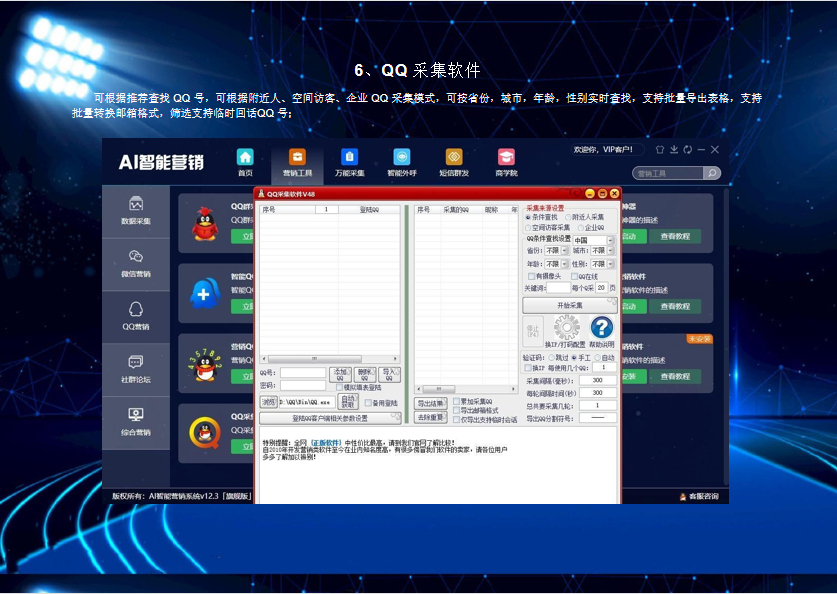This screenshot has height=594, width=837.
Task: Click the 添加QQ button
Action: (x=340, y=374)
